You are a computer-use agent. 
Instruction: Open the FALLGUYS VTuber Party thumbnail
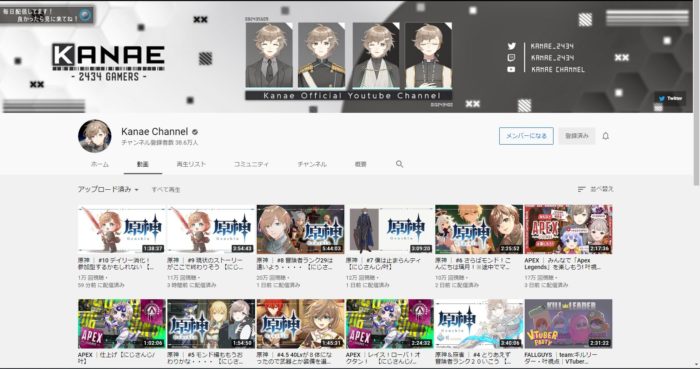(568, 323)
